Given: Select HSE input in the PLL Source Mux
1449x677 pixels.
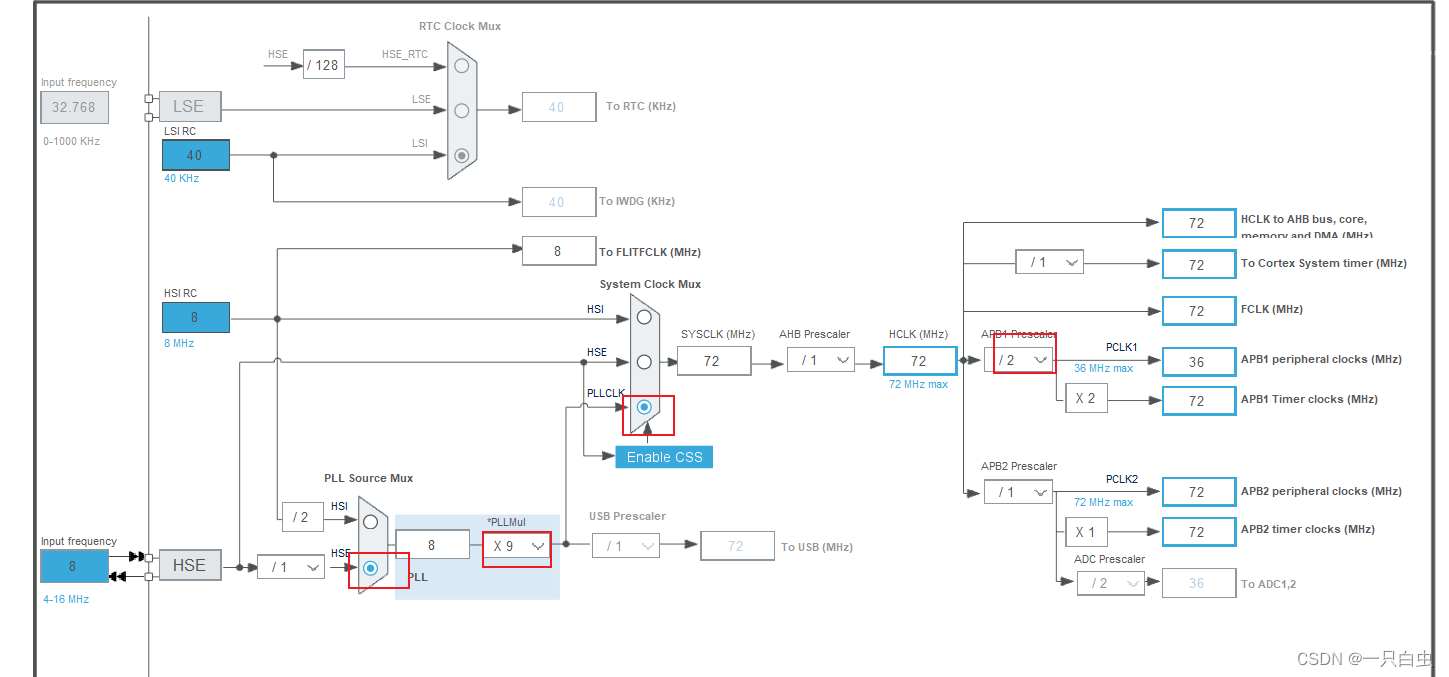Looking at the screenshot, I should (x=370, y=569).
